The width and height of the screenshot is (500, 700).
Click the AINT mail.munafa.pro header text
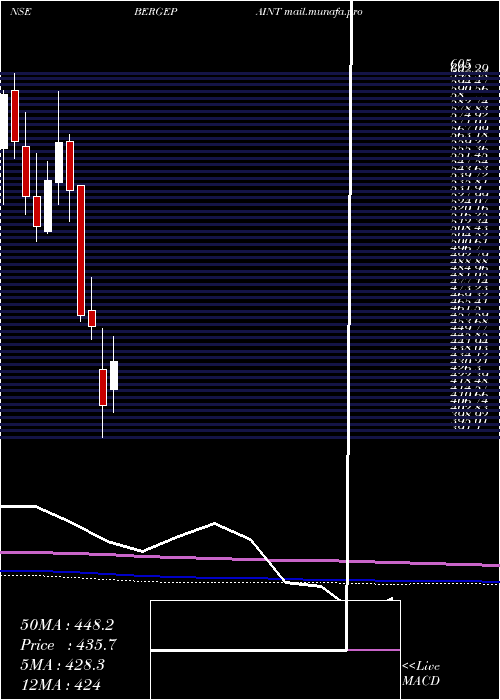point(309,12)
